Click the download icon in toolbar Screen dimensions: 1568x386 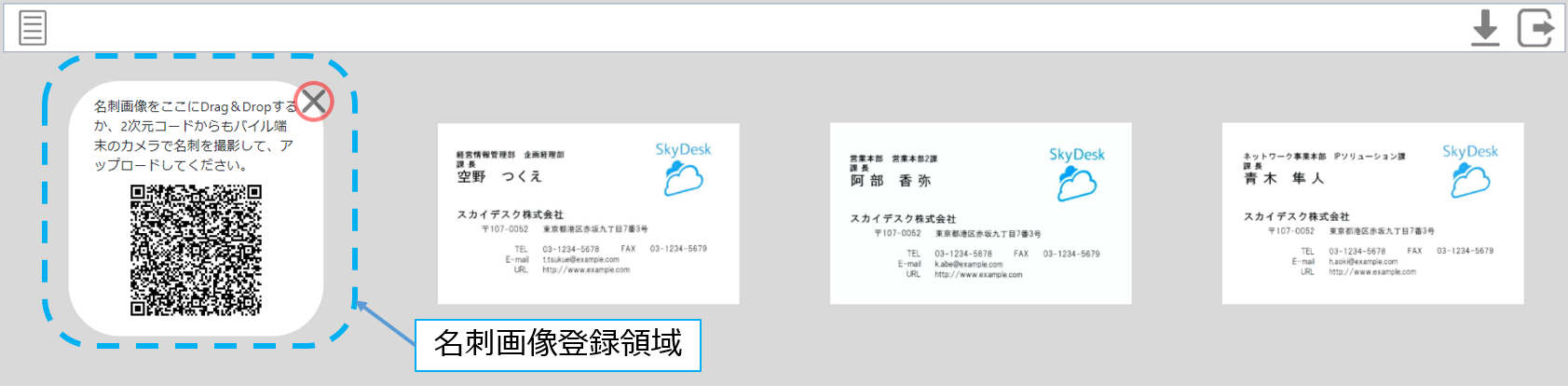click(1485, 28)
